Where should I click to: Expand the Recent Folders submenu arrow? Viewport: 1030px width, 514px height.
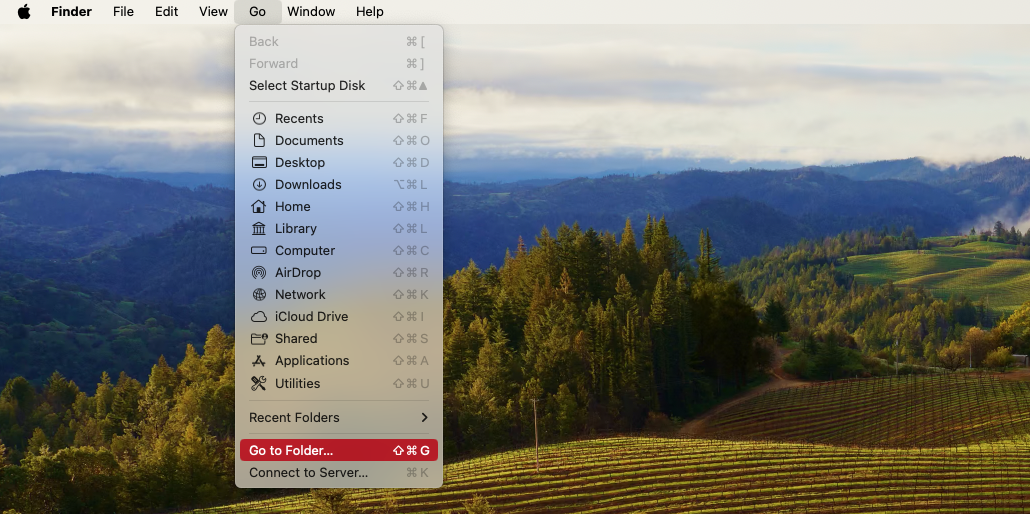(424, 417)
